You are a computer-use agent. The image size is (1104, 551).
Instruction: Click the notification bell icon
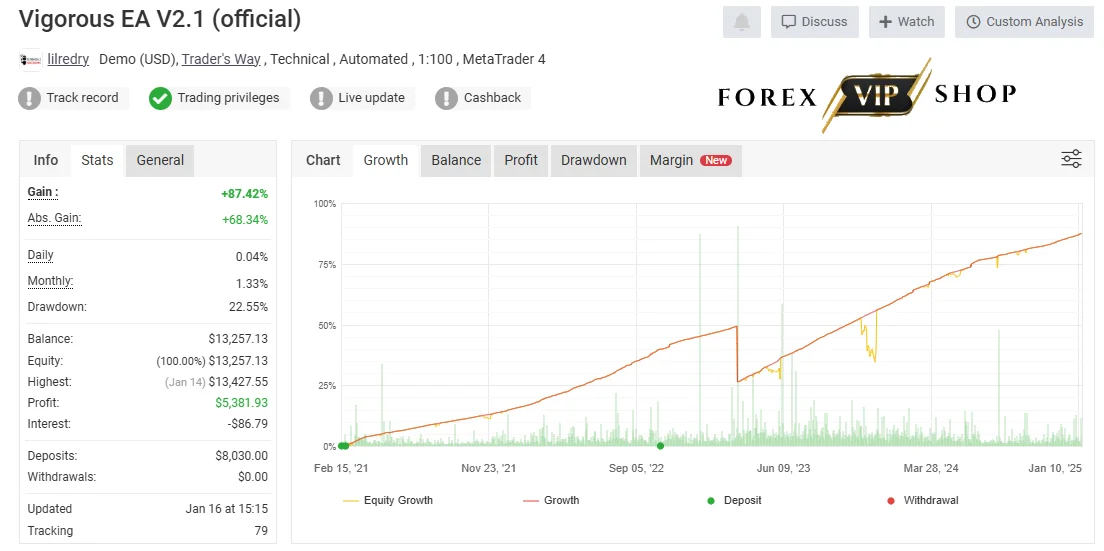pos(742,22)
